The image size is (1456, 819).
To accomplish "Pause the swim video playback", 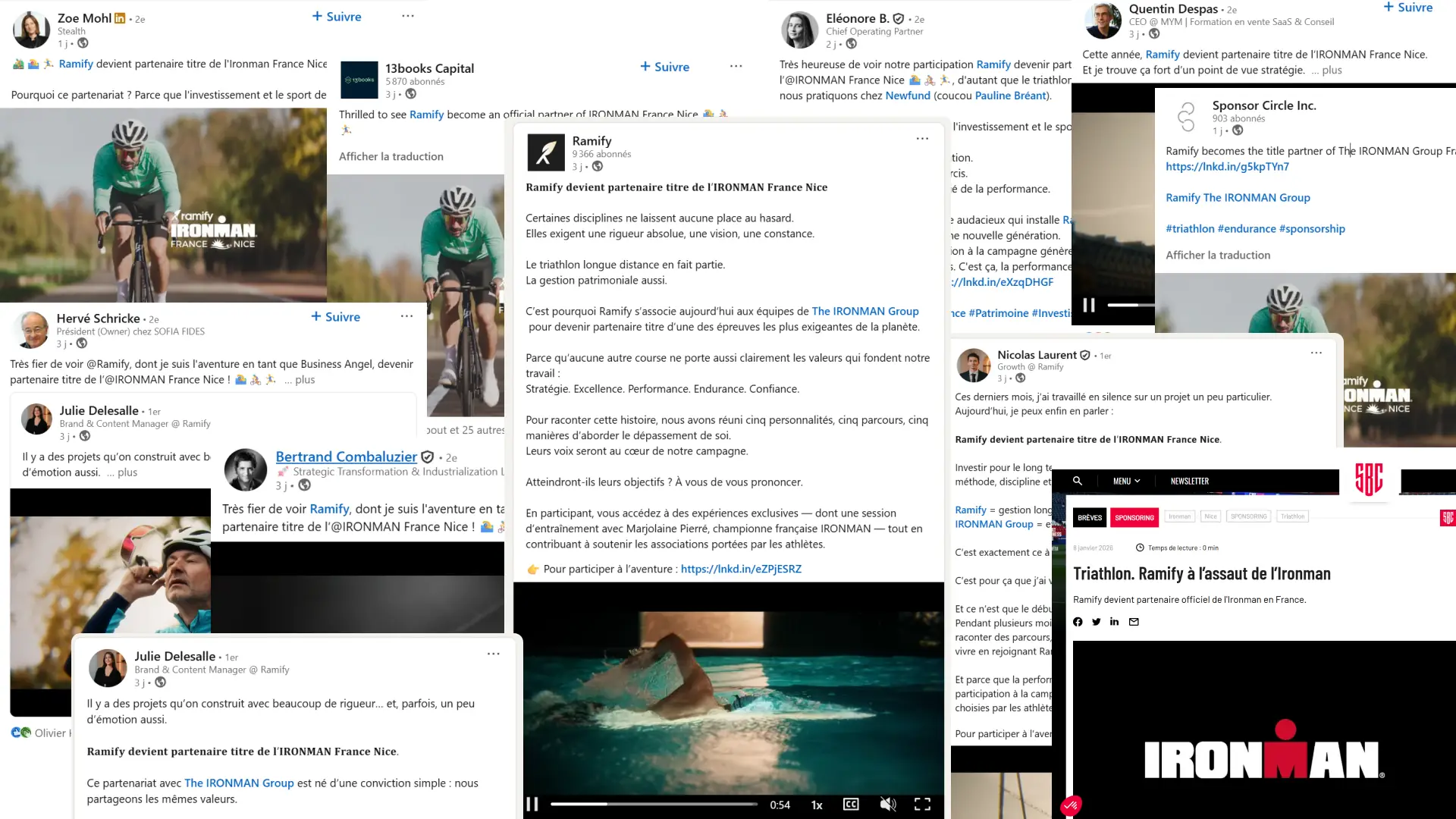I will [x=532, y=804].
